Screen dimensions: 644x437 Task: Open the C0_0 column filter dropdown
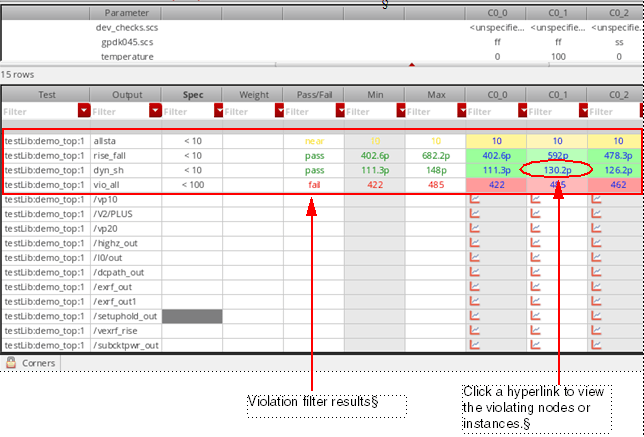(x=522, y=111)
